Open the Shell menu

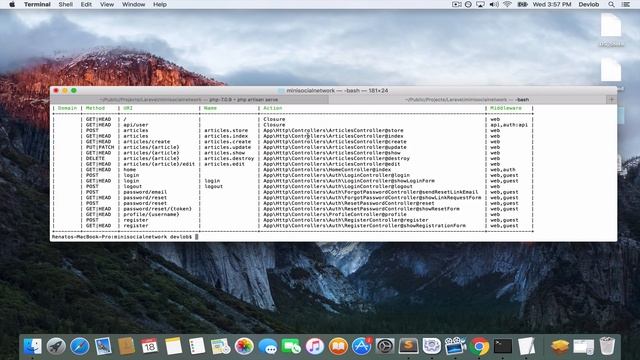pyautogui.click(x=65, y=4)
